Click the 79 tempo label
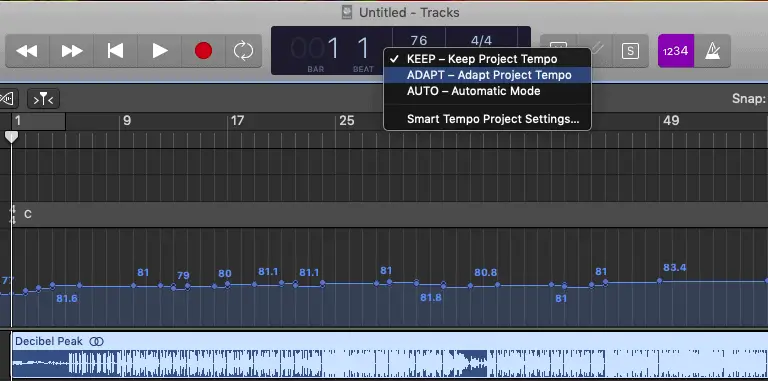Viewport: 768px width, 381px height. pos(183,275)
